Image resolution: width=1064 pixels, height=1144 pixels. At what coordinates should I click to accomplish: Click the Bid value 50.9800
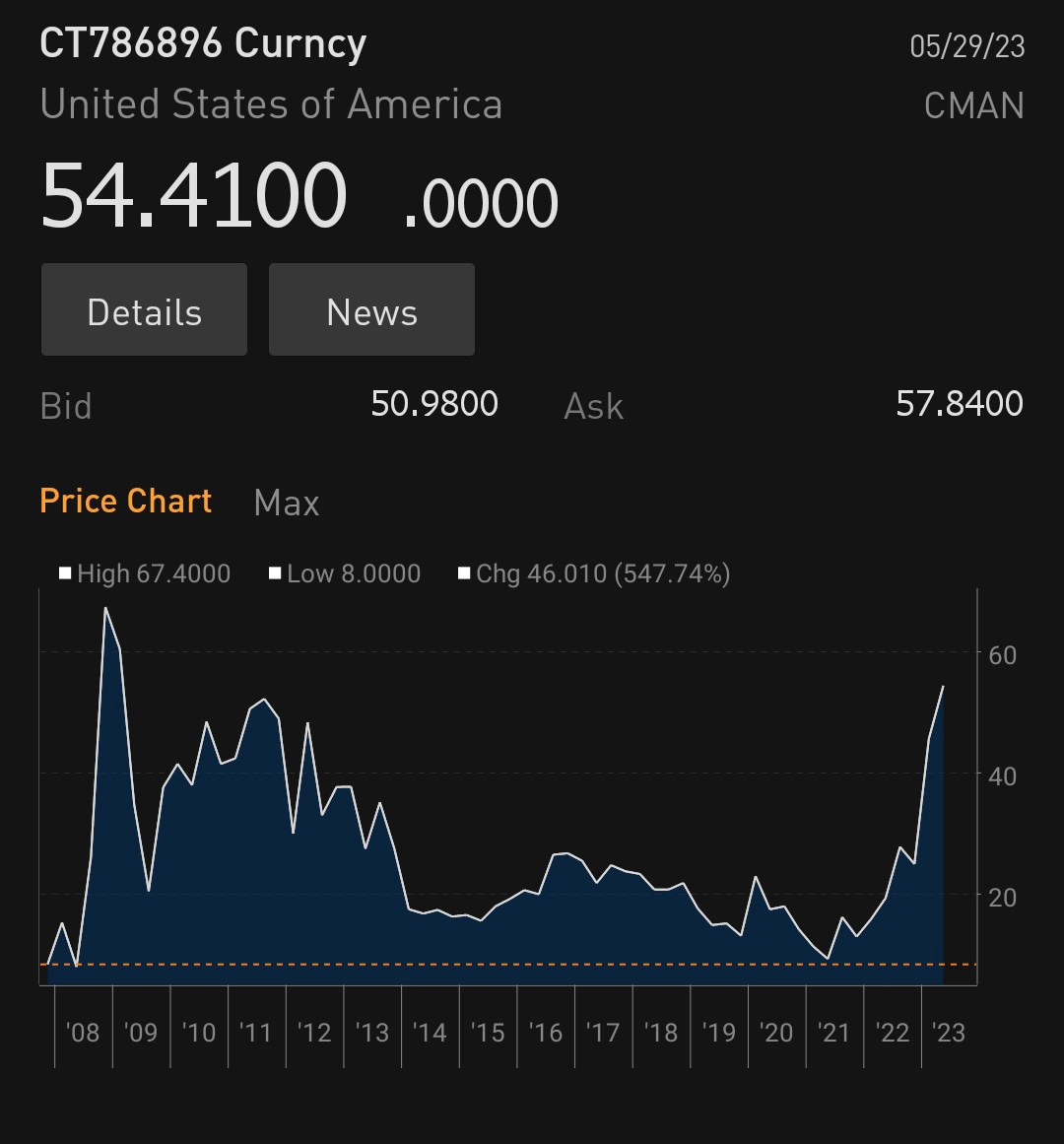click(434, 403)
